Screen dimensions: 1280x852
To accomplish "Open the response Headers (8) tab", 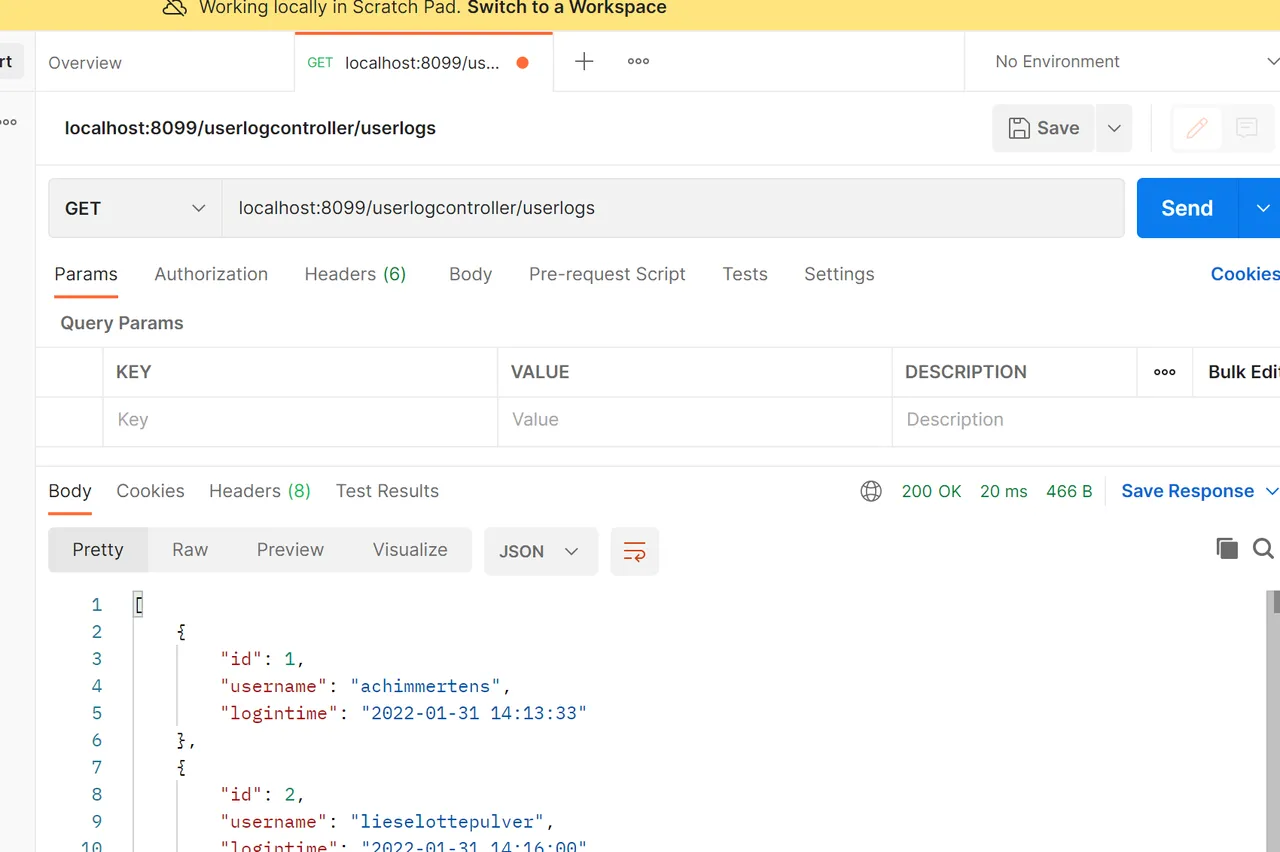I will pyautogui.click(x=260, y=491).
